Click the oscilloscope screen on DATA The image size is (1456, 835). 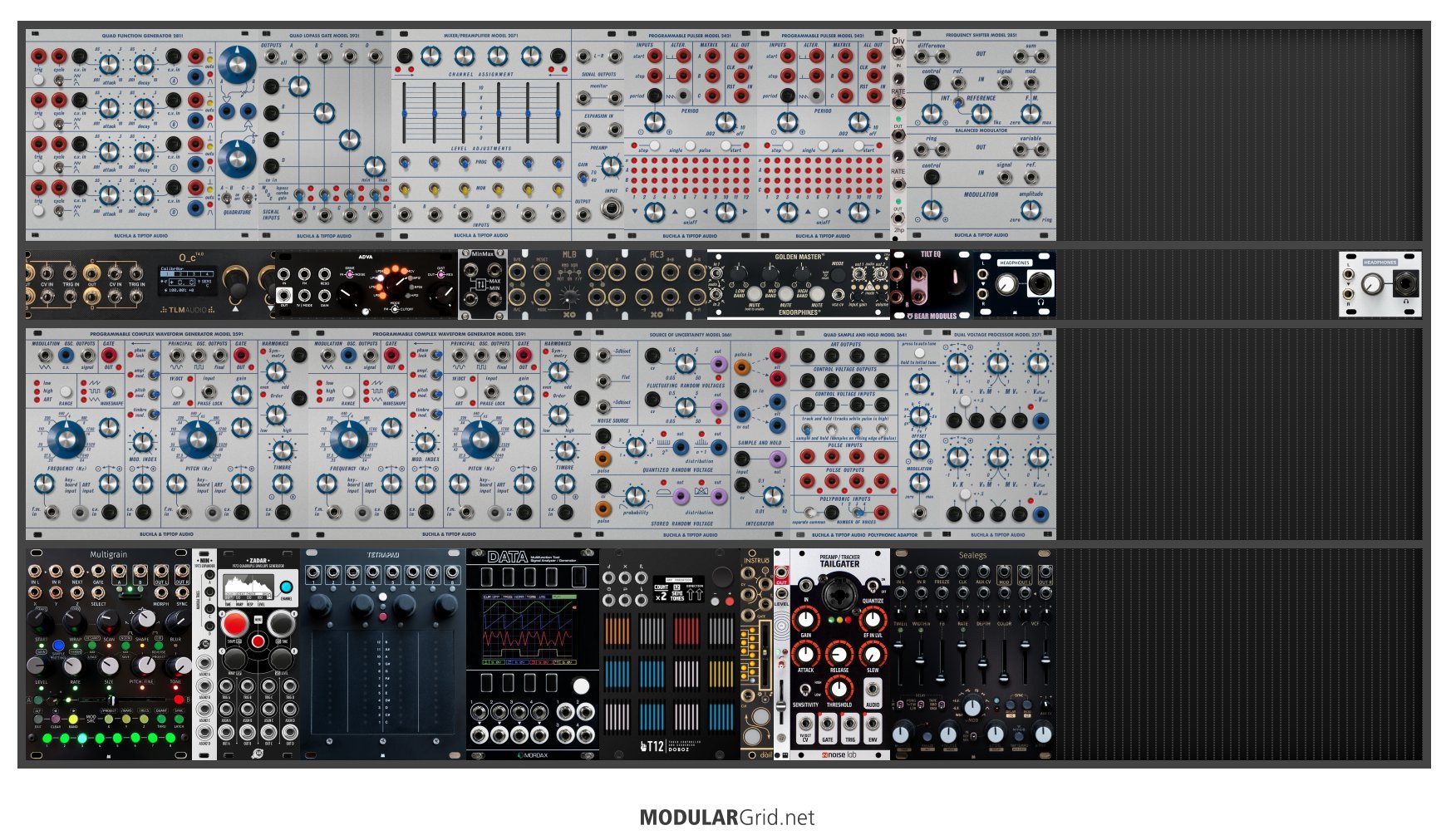(x=528, y=630)
